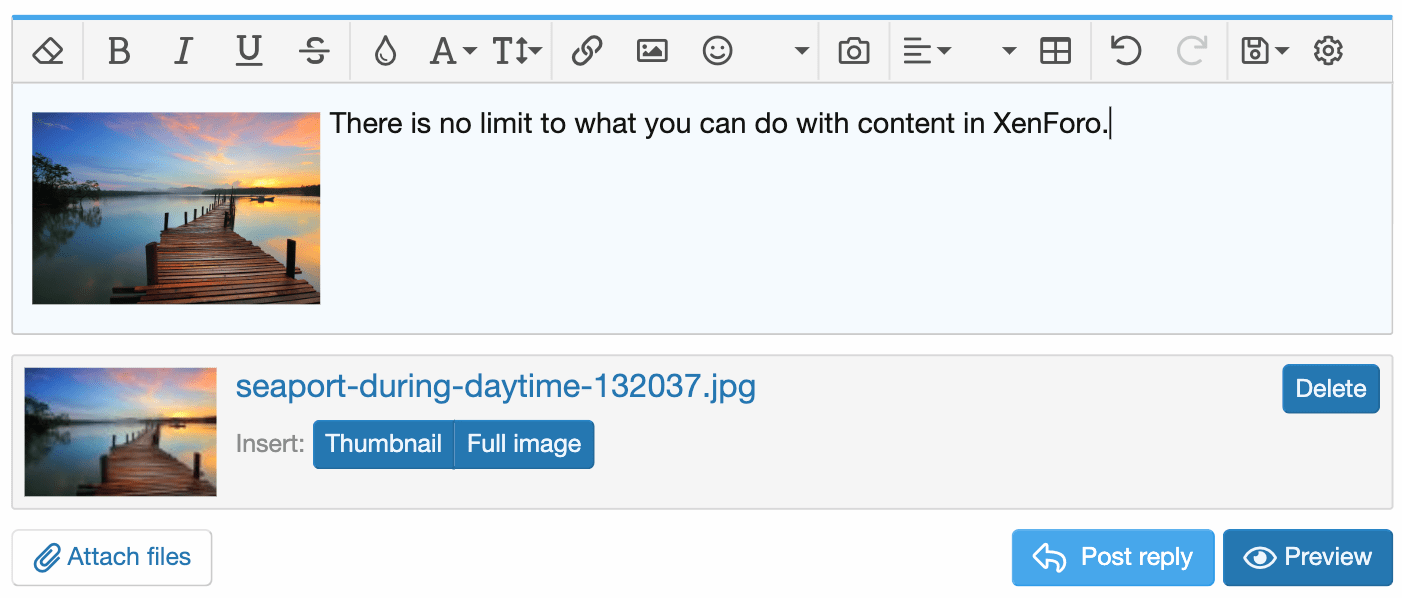Expand the insert options arrow after smiley
Screen dimensions: 1402x598
coord(801,51)
